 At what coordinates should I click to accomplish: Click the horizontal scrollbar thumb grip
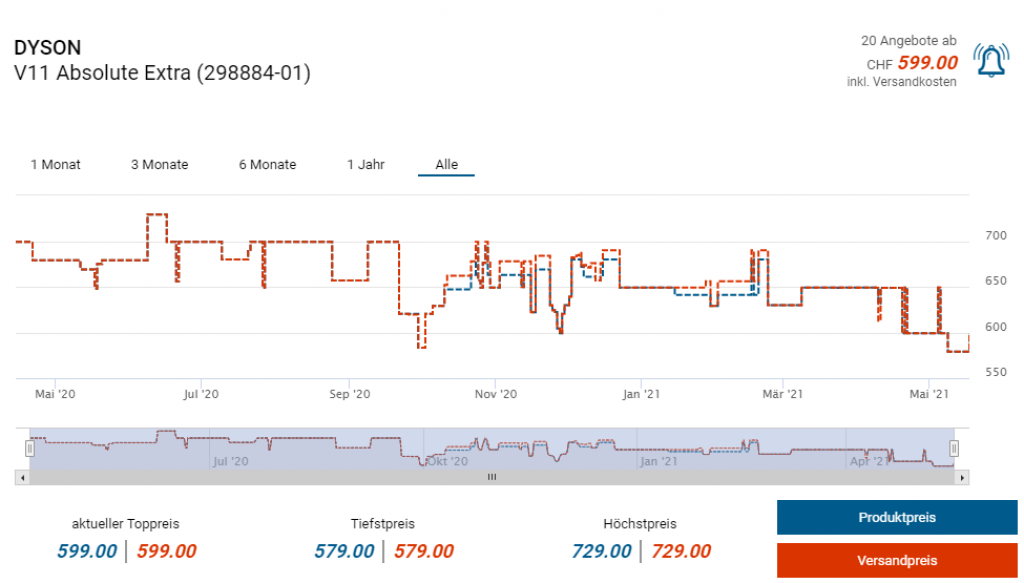(x=491, y=478)
